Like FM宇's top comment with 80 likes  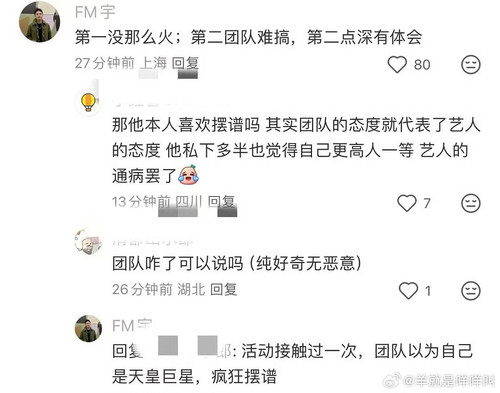click(397, 64)
